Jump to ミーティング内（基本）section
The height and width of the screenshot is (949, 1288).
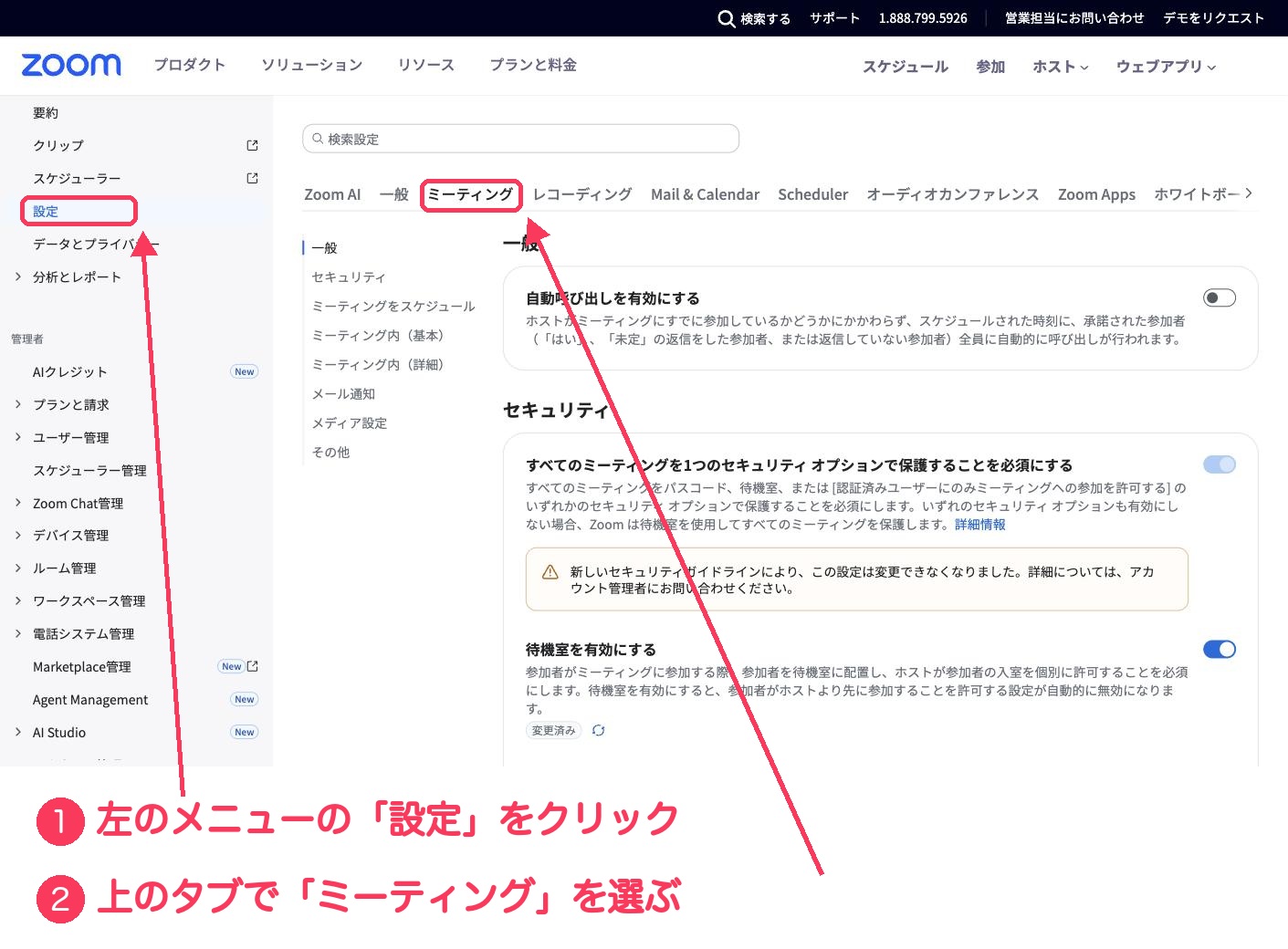[381, 335]
